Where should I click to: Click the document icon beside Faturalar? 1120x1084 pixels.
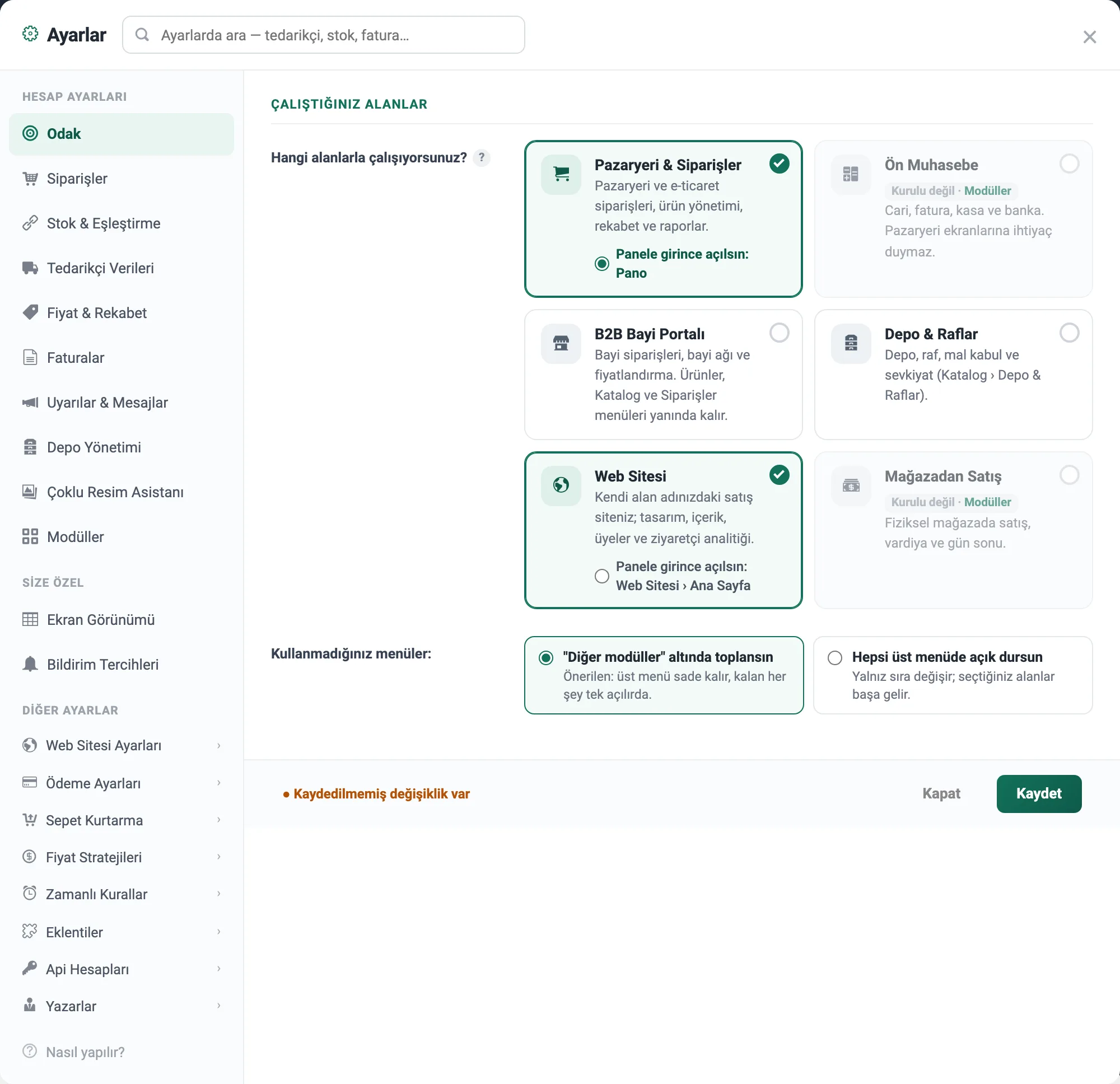[30, 358]
